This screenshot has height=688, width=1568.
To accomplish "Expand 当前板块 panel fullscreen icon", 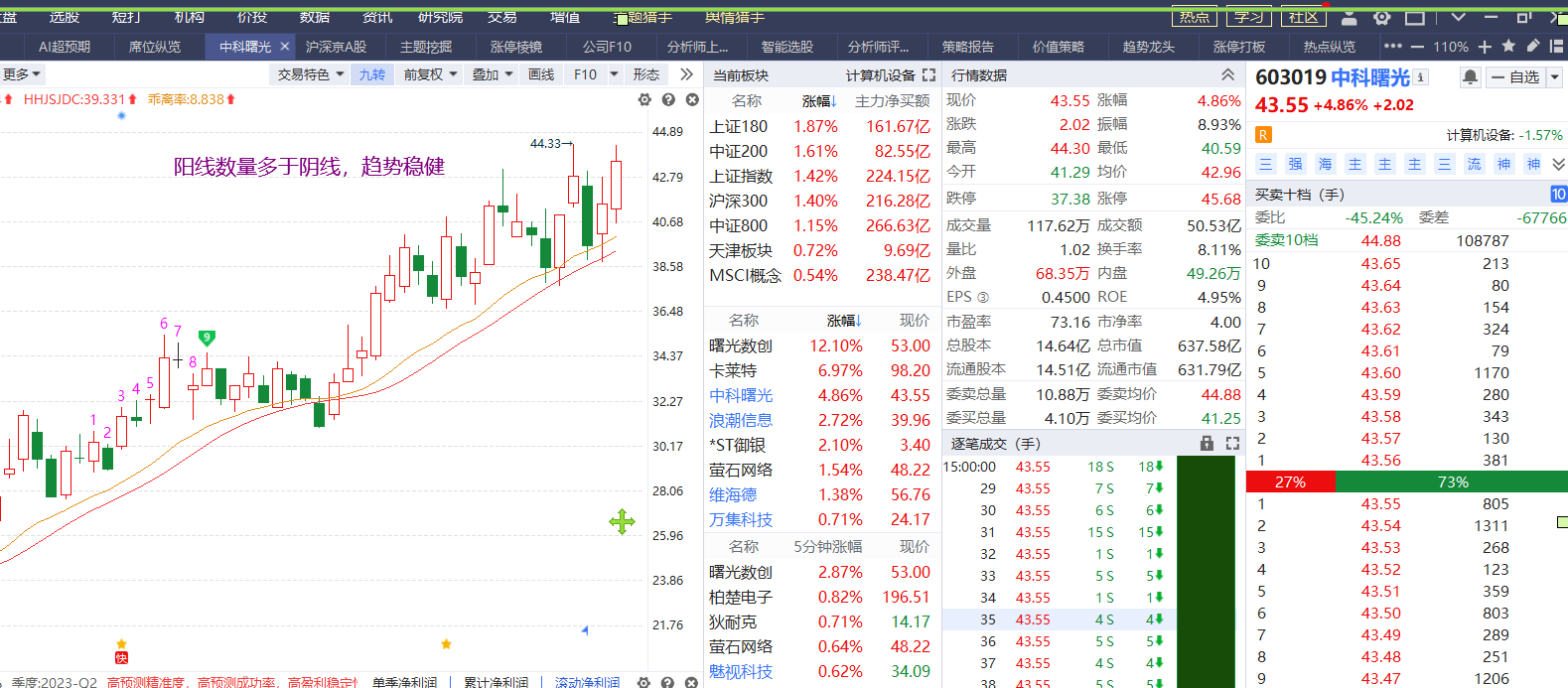I will click(x=928, y=75).
